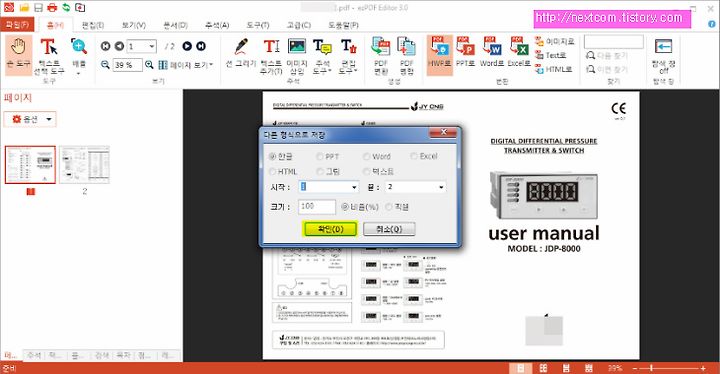Select page 2 thumbnail in pages panel
Image resolution: width=720 pixels, height=374 pixels.
84,165
